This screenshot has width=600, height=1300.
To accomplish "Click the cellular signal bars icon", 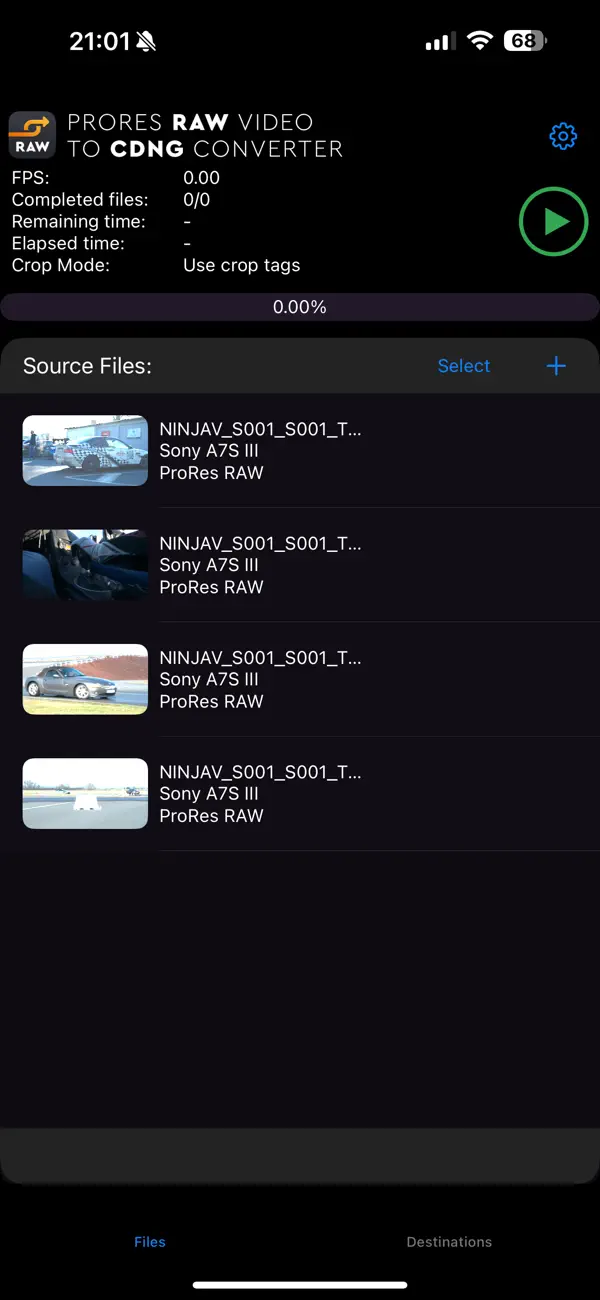I will 438,41.
